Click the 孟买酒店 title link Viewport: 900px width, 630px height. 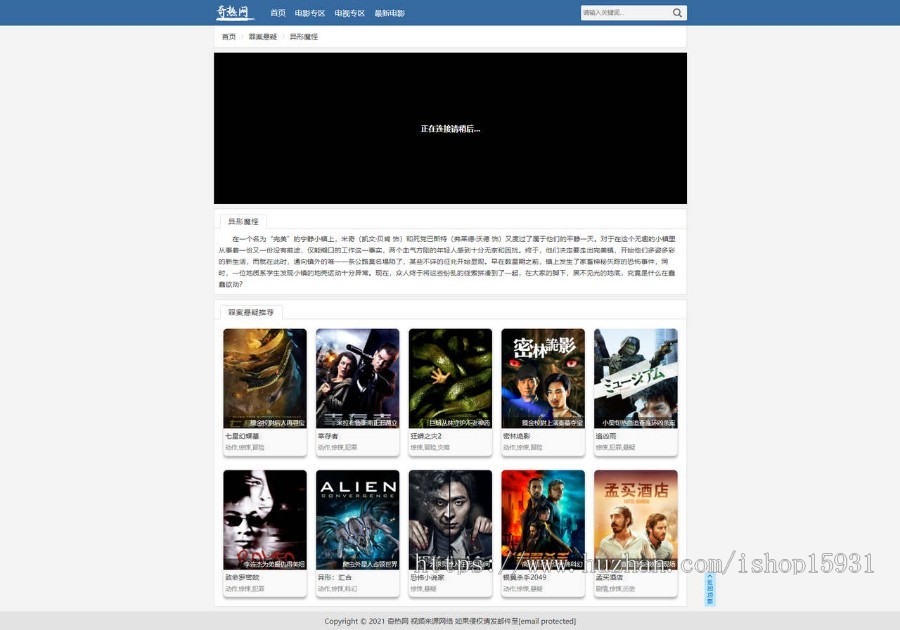coord(609,577)
